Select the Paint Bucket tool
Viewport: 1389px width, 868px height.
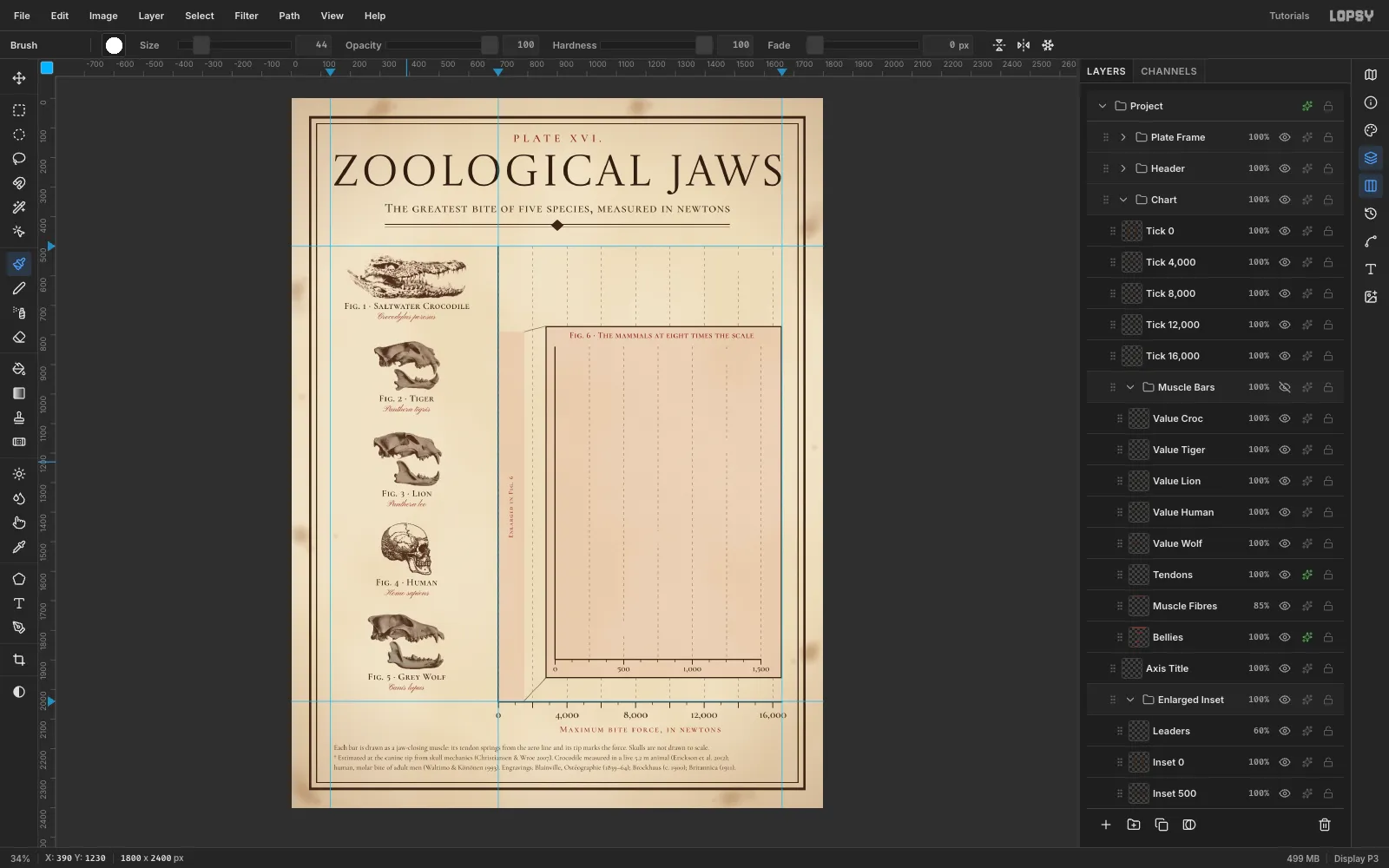point(18,369)
